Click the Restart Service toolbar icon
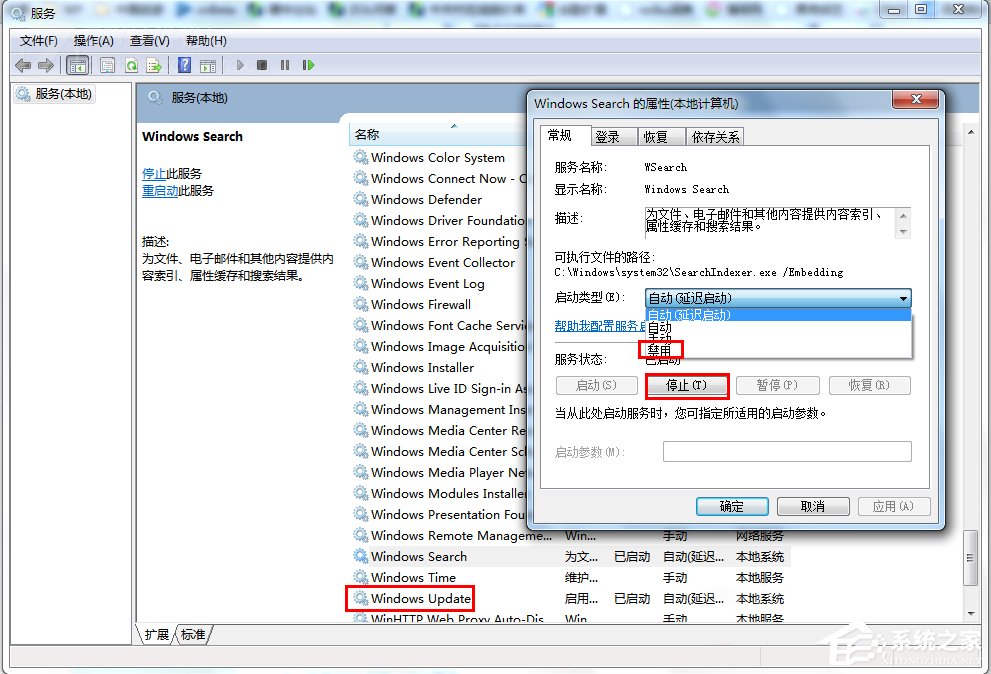991x674 pixels. pos(309,64)
